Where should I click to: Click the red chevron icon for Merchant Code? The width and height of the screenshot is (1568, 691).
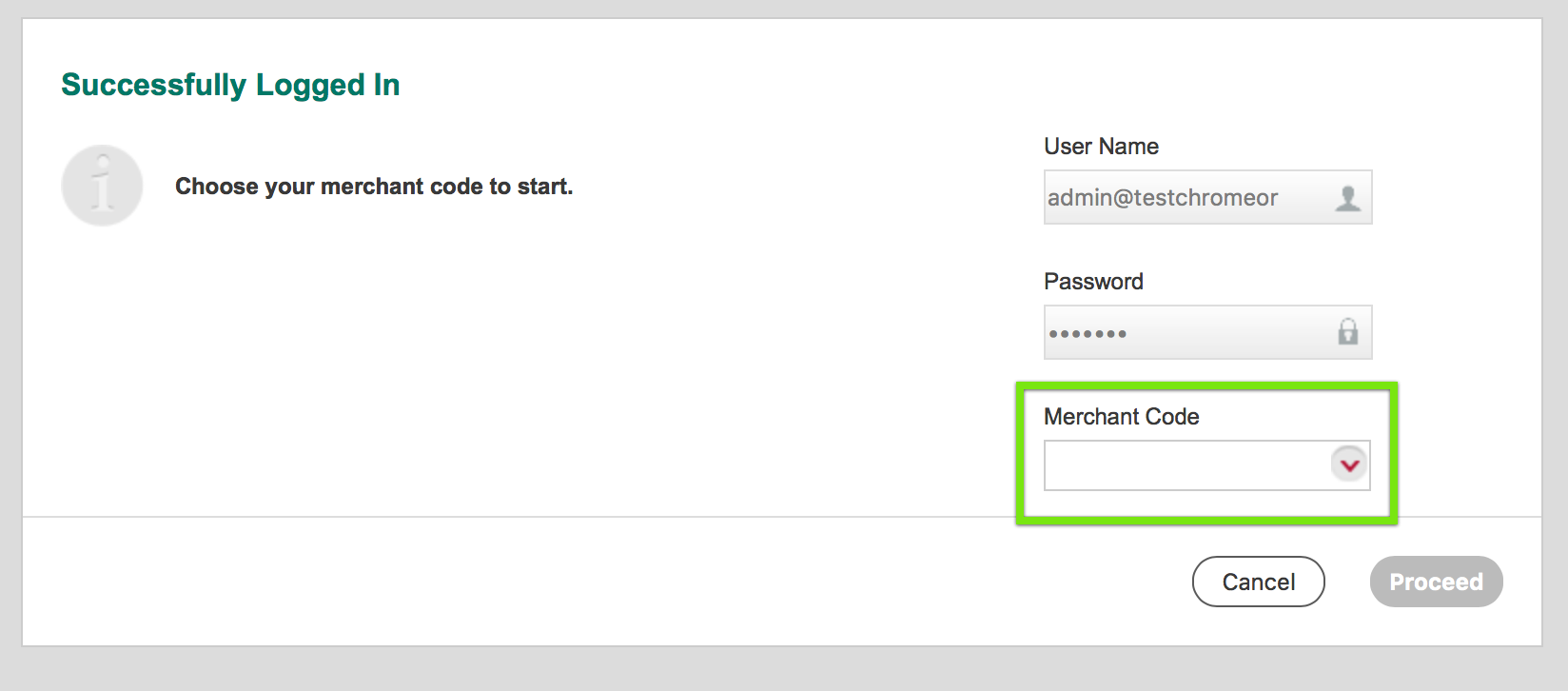pyautogui.click(x=1347, y=465)
